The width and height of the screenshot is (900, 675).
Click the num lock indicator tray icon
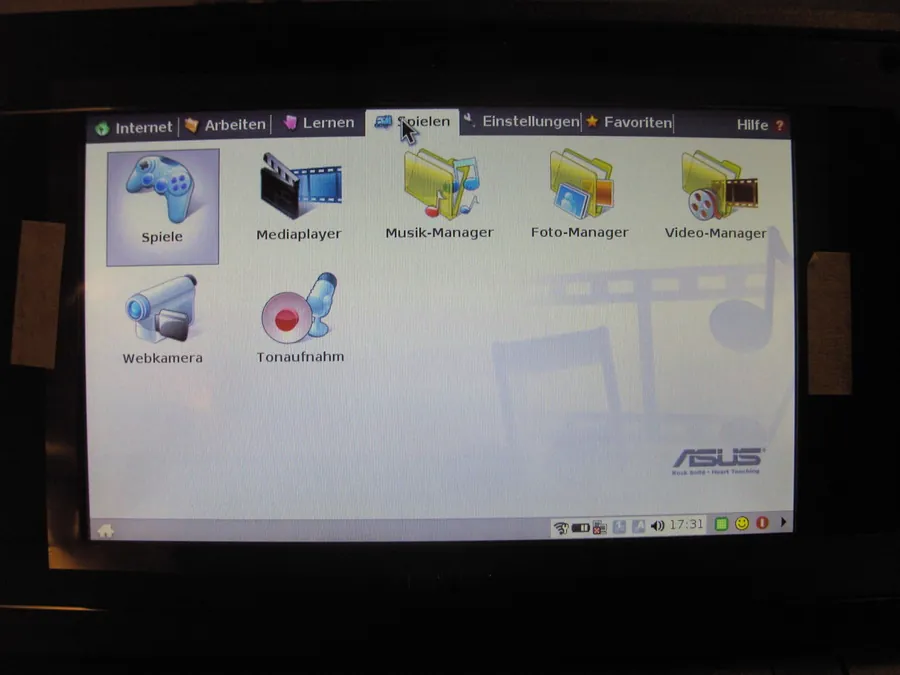[x=619, y=526]
